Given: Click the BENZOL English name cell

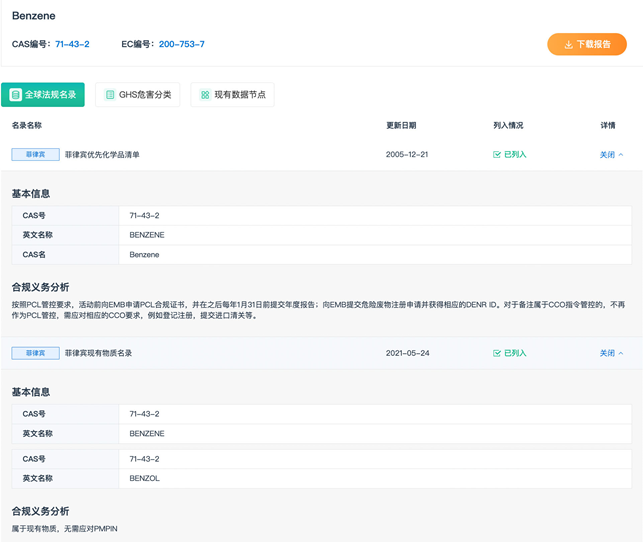Looking at the screenshot, I should click(x=145, y=478).
